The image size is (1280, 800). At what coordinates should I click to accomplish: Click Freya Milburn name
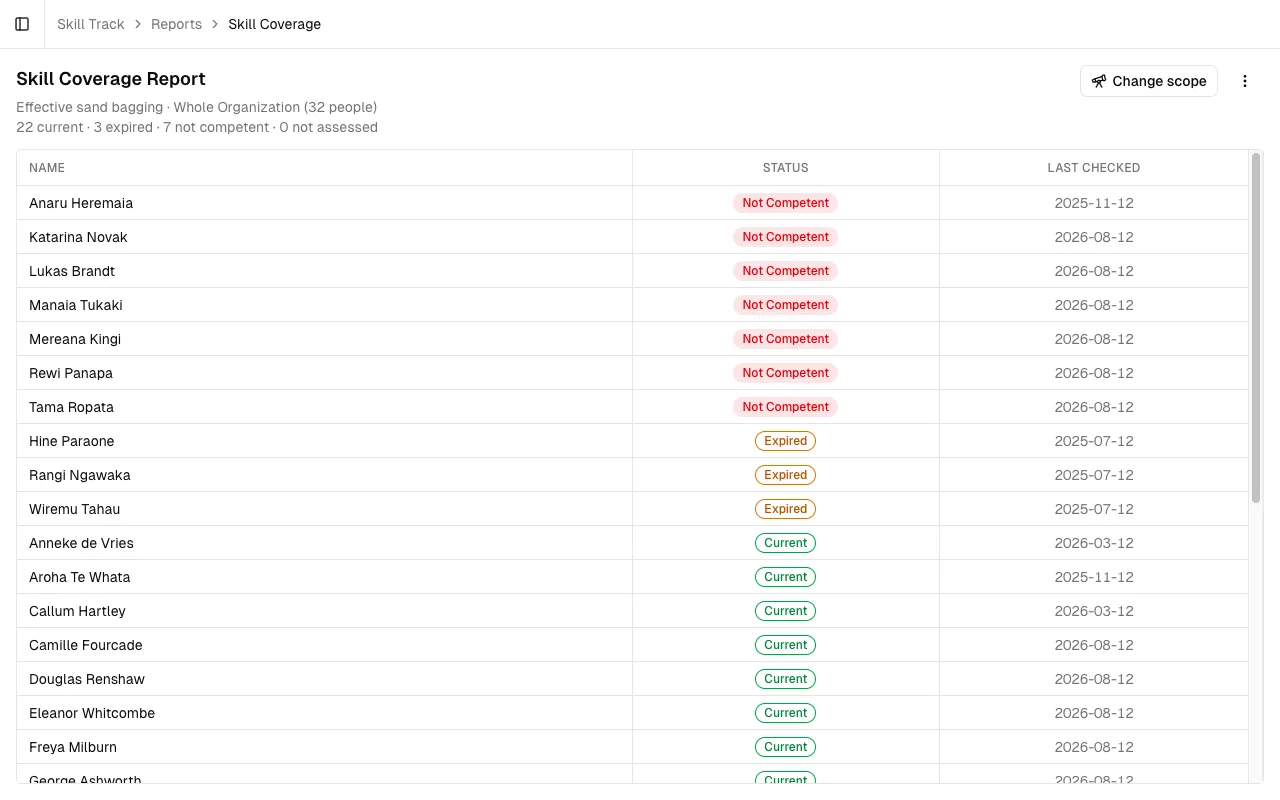73,747
